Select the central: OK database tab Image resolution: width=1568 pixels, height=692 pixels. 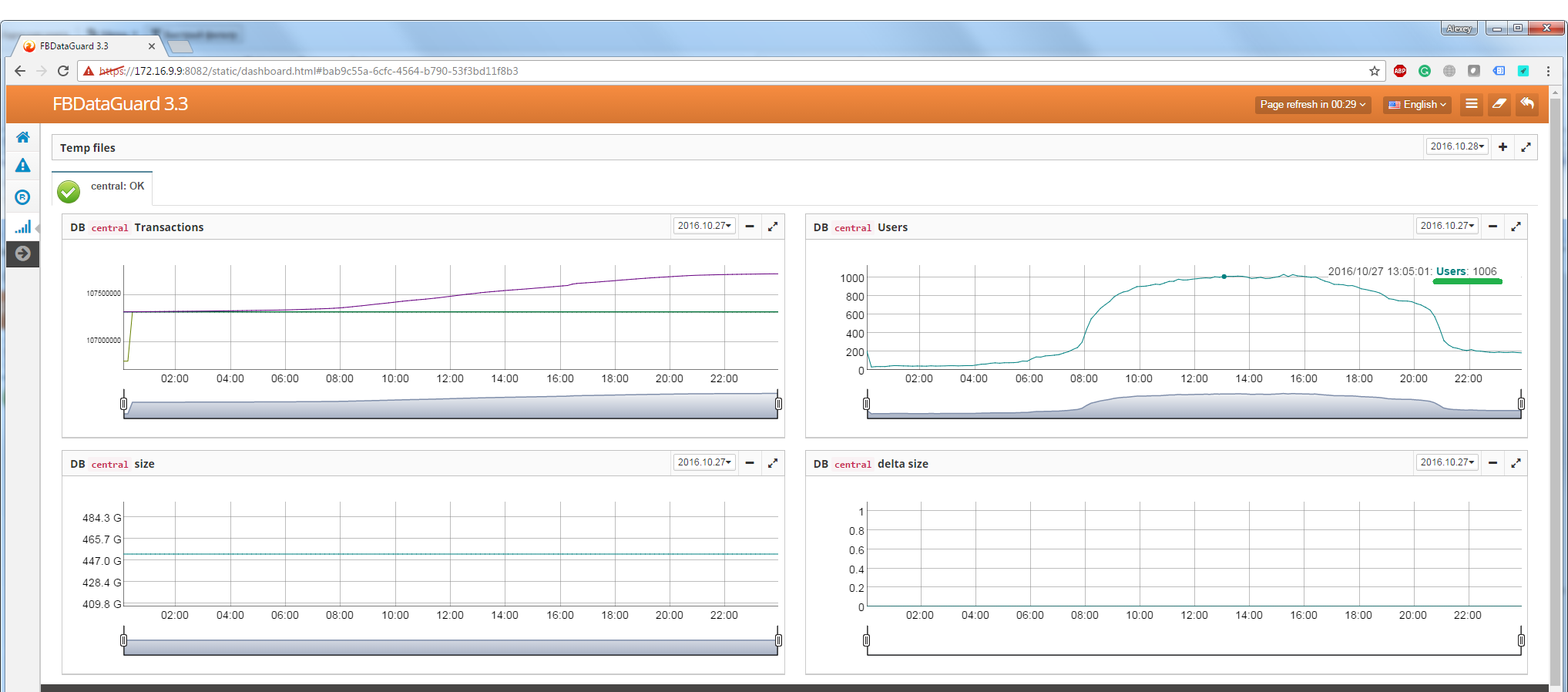coord(102,187)
